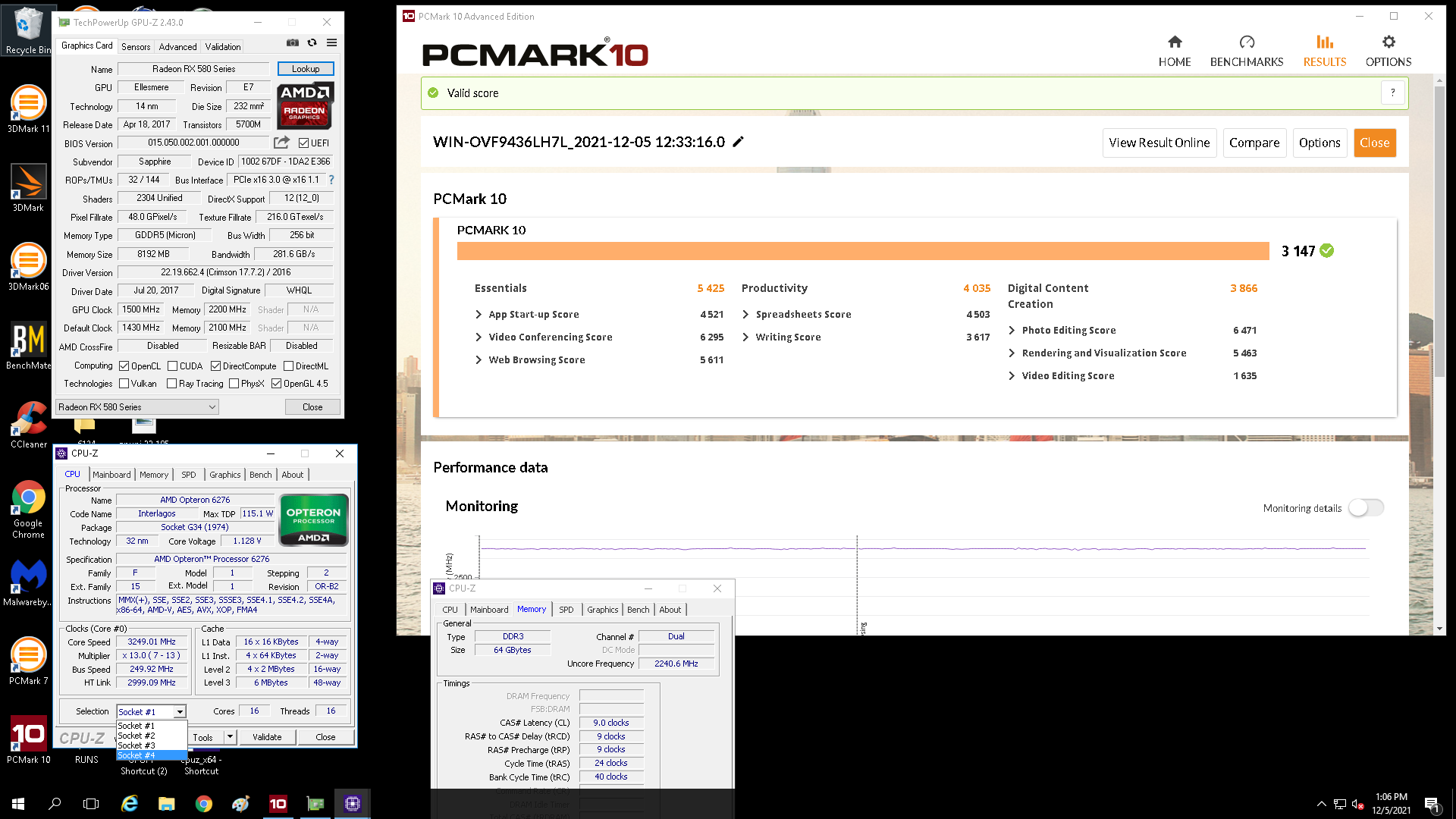
Task: Click the PCMark 10 orange score bar
Action: click(x=863, y=251)
